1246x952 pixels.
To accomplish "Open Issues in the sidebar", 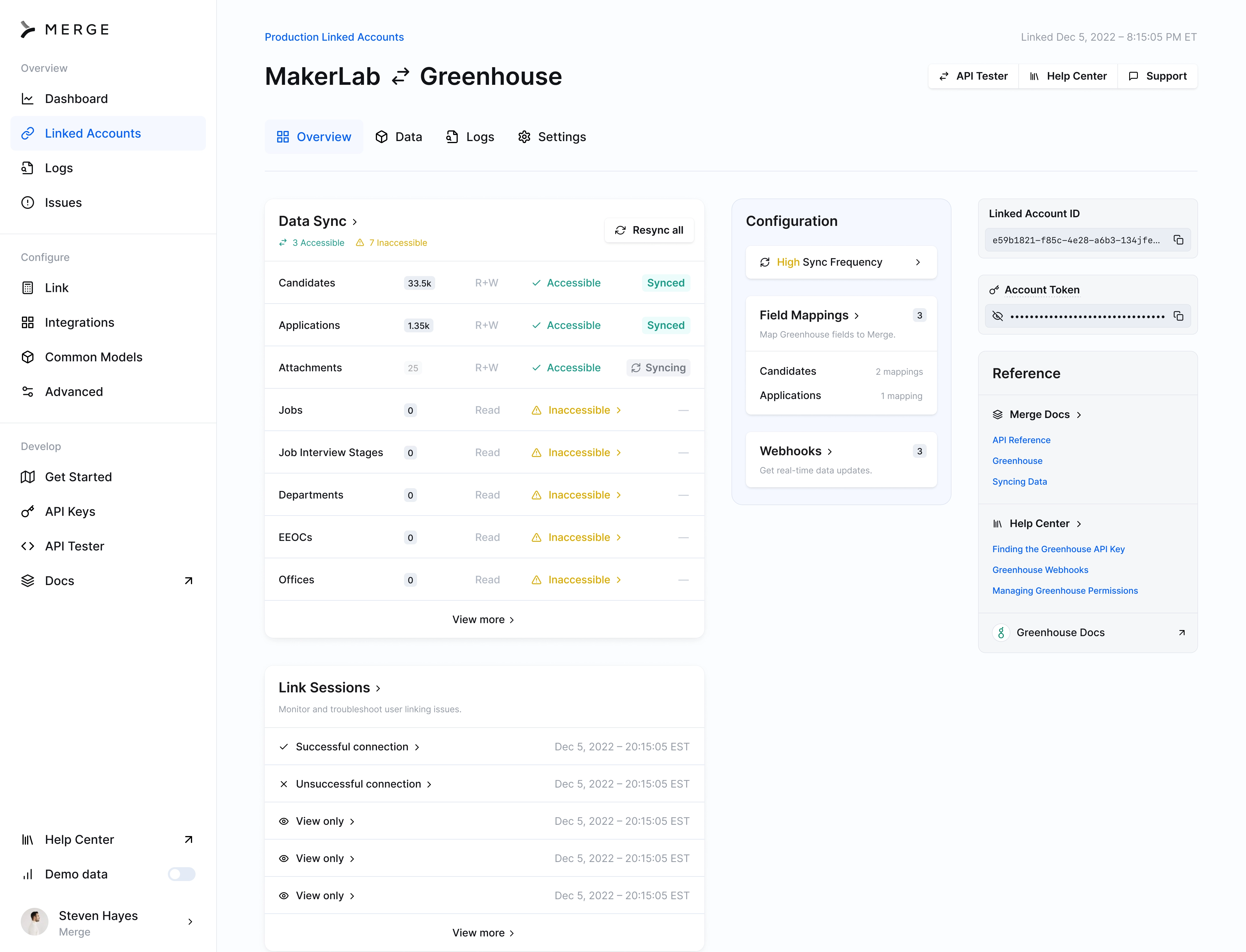I will (108, 202).
